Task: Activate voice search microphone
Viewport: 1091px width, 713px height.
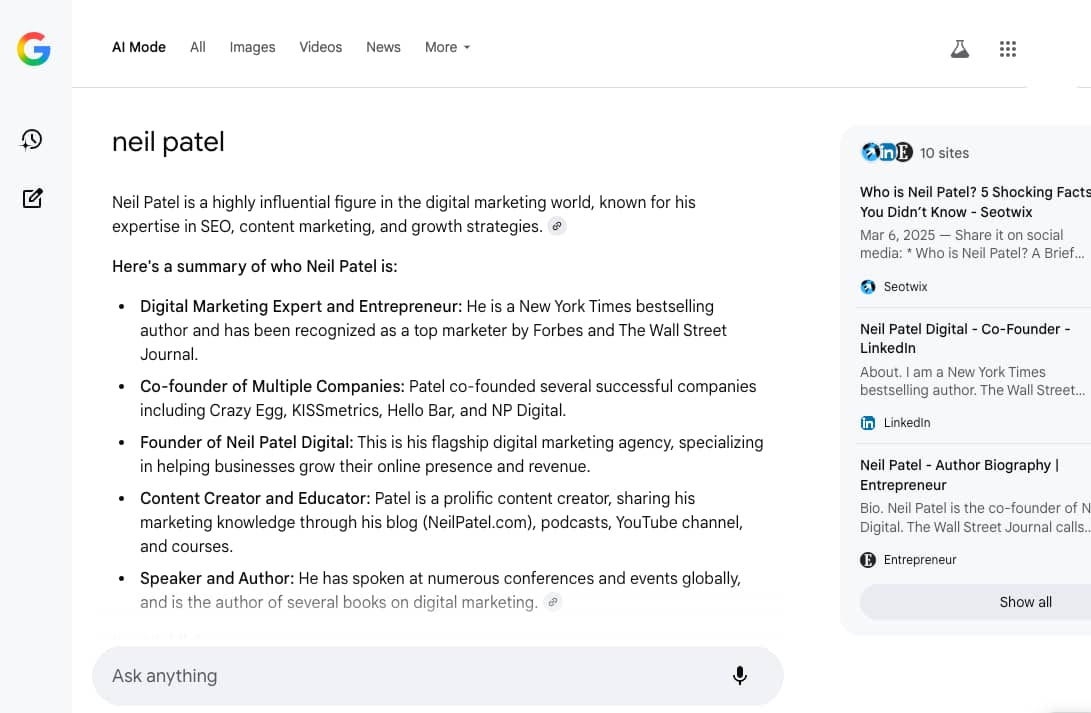Action: pos(740,676)
